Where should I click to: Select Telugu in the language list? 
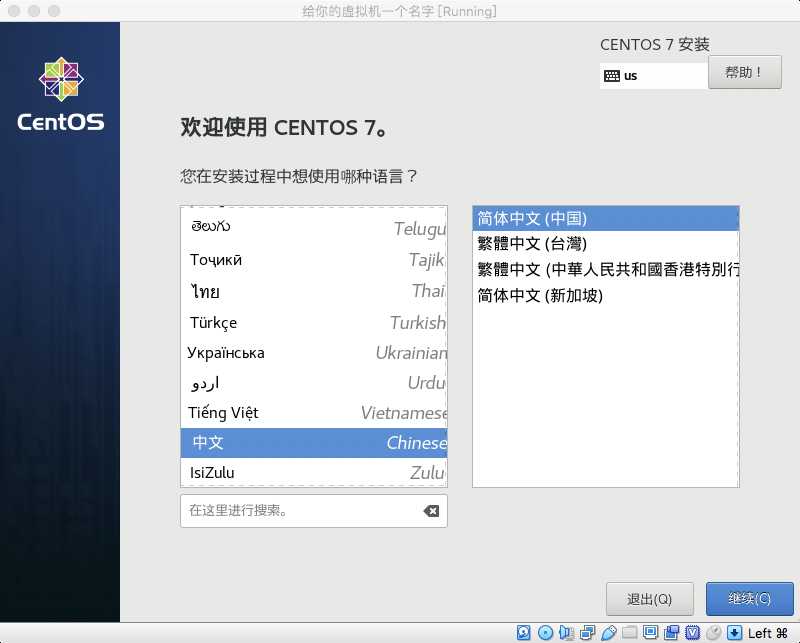pos(314,228)
